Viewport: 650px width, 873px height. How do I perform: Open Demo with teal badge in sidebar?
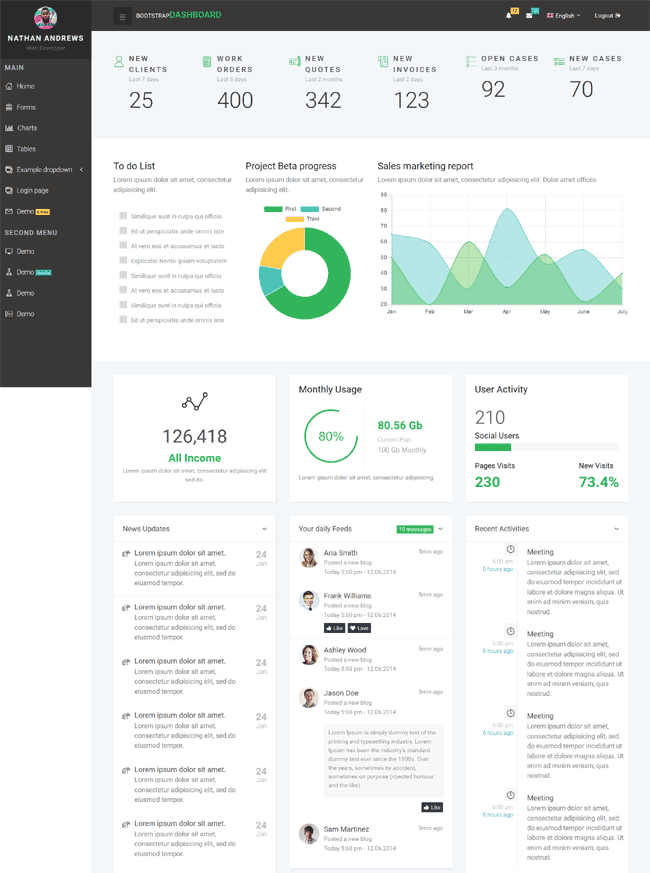(x=33, y=272)
